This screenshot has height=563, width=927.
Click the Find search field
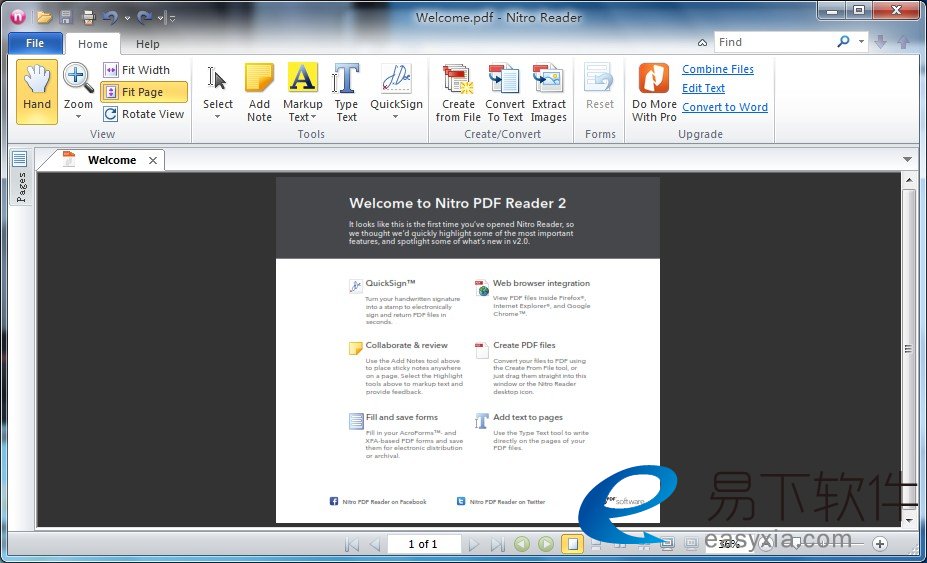774,42
